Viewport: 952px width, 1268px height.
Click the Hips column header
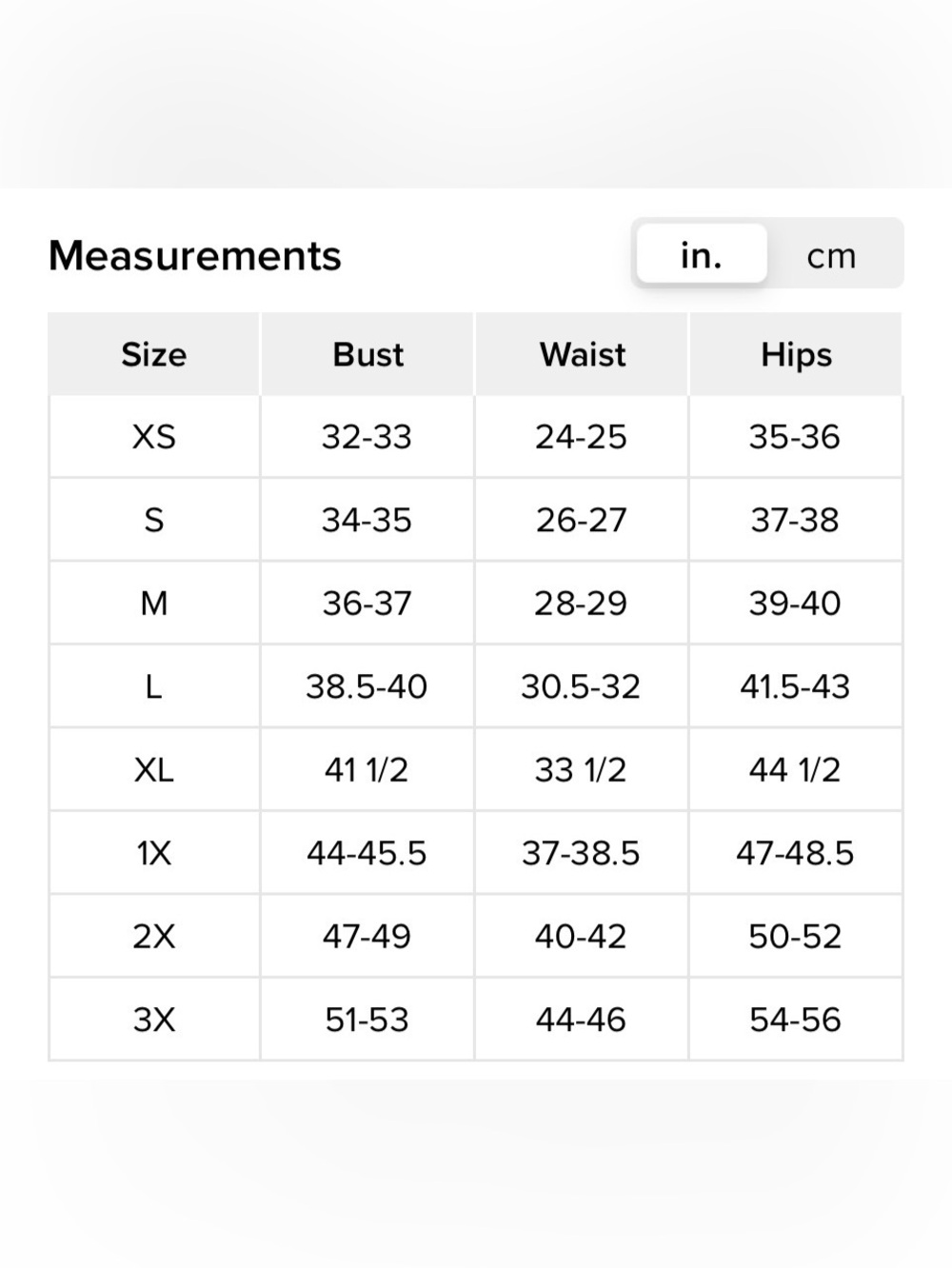click(x=796, y=354)
